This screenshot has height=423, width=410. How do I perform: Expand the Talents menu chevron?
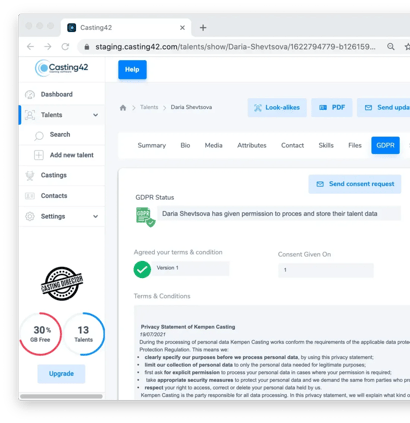coord(96,115)
